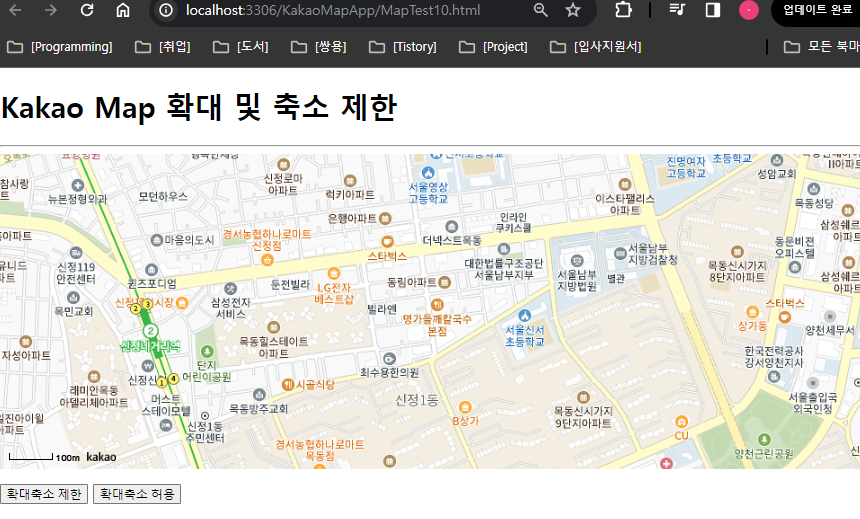Click the LG전자 베스트샵 store marker
Image resolution: width=860 pixels, height=519 pixels.
[333, 274]
